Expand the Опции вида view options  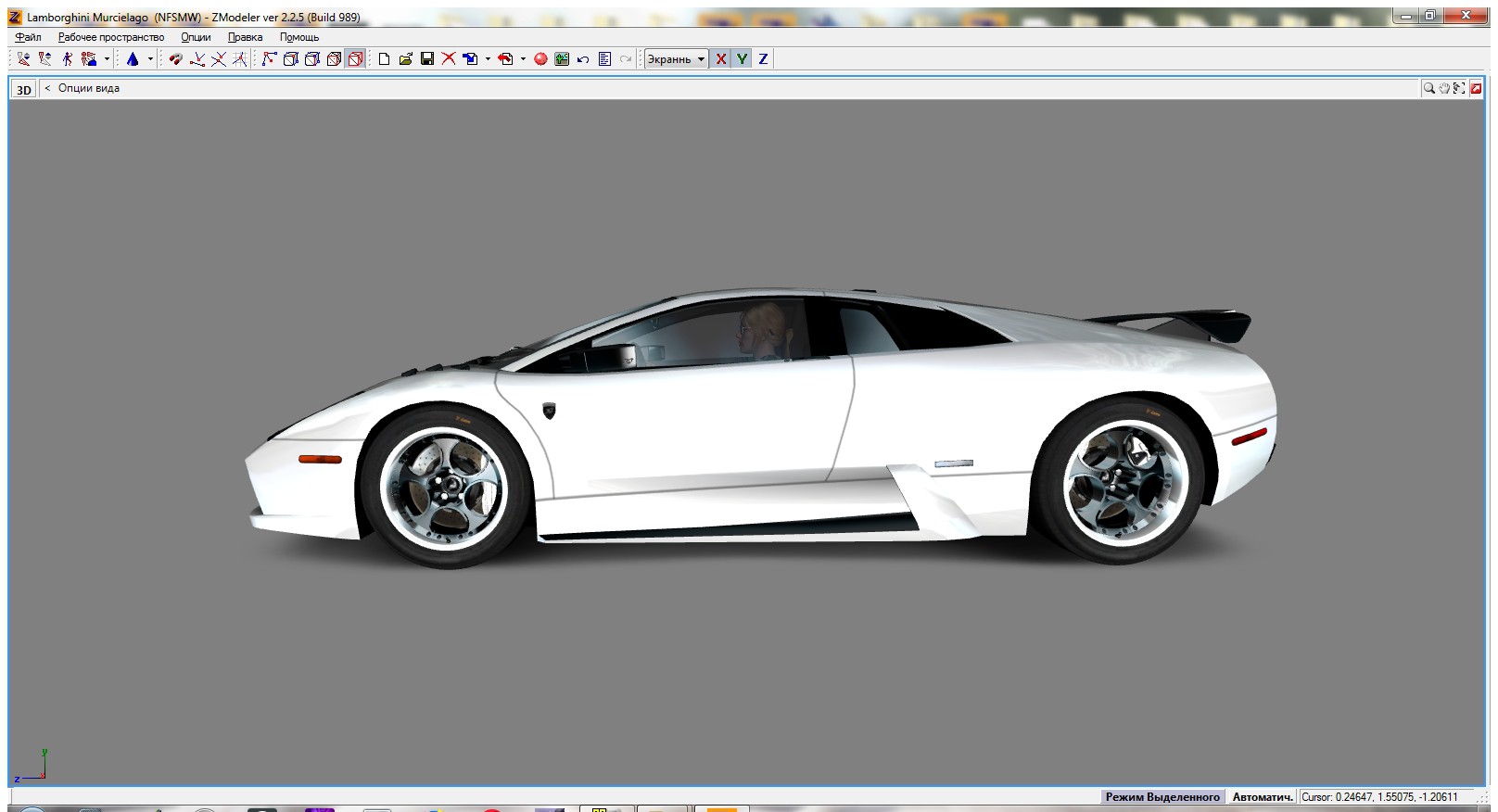[x=88, y=89]
